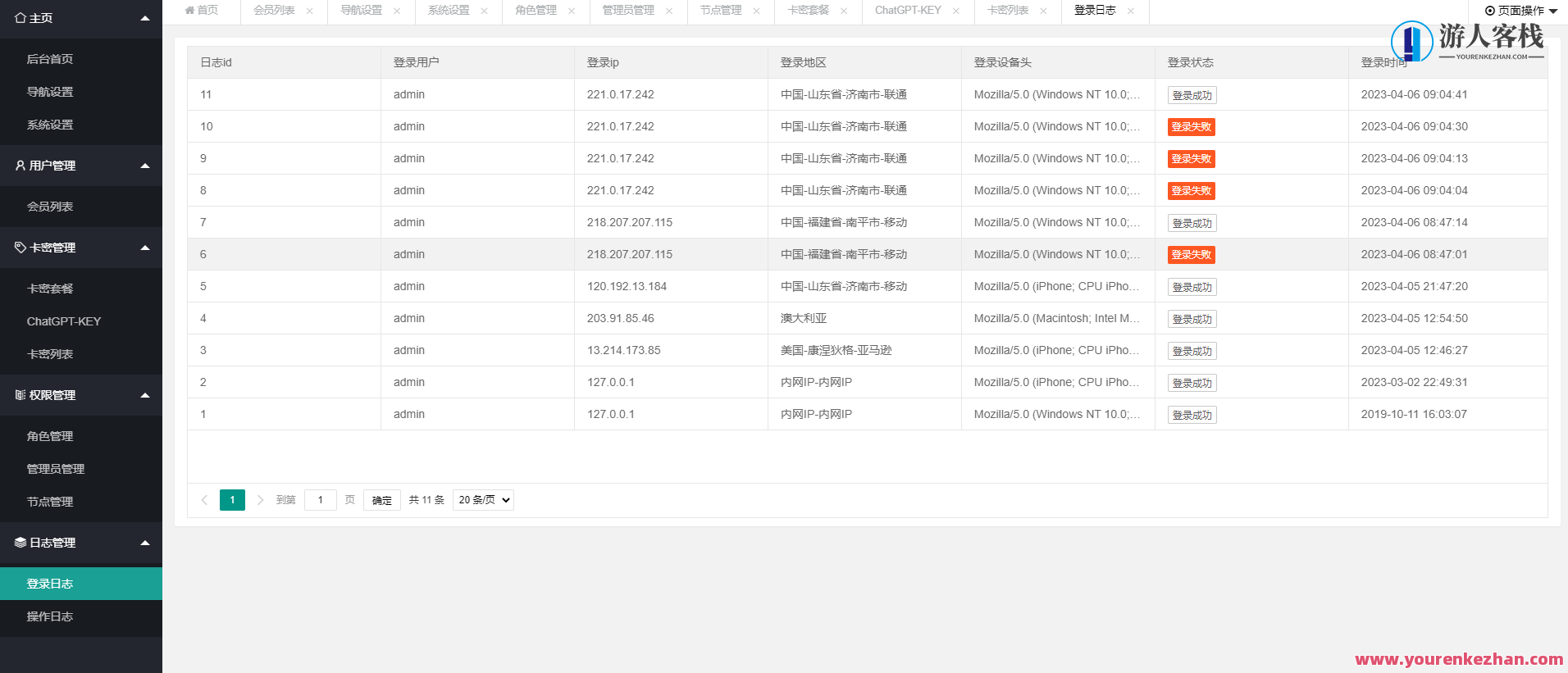1568x673 pixels.
Task: Open the 页面操作 dropdown menu
Action: [x=1520, y=11]
